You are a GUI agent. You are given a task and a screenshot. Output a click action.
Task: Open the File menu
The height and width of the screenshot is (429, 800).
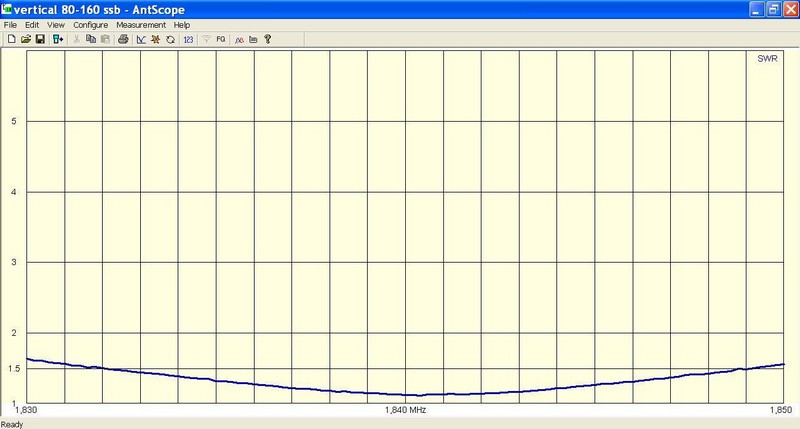click(11, 24)
